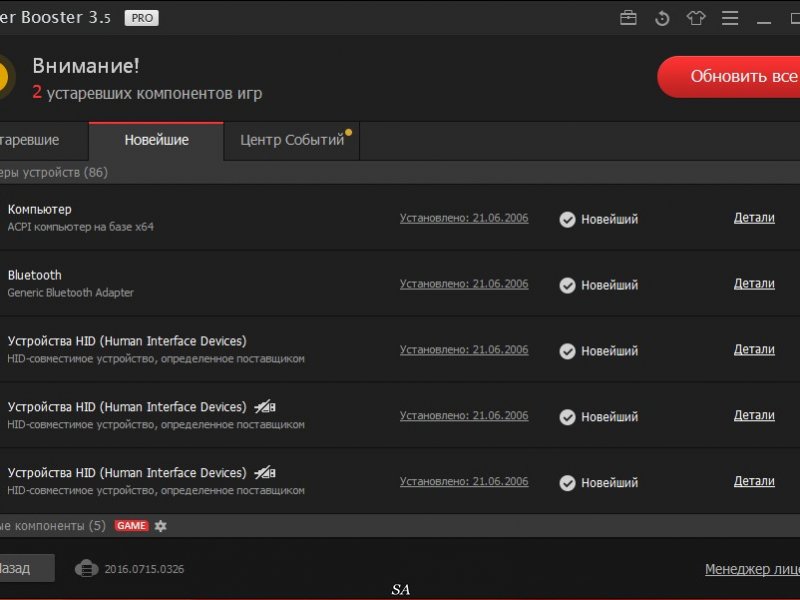
Task: Click the unplugged device icon in fourth row
Action: tap(265, 407)
